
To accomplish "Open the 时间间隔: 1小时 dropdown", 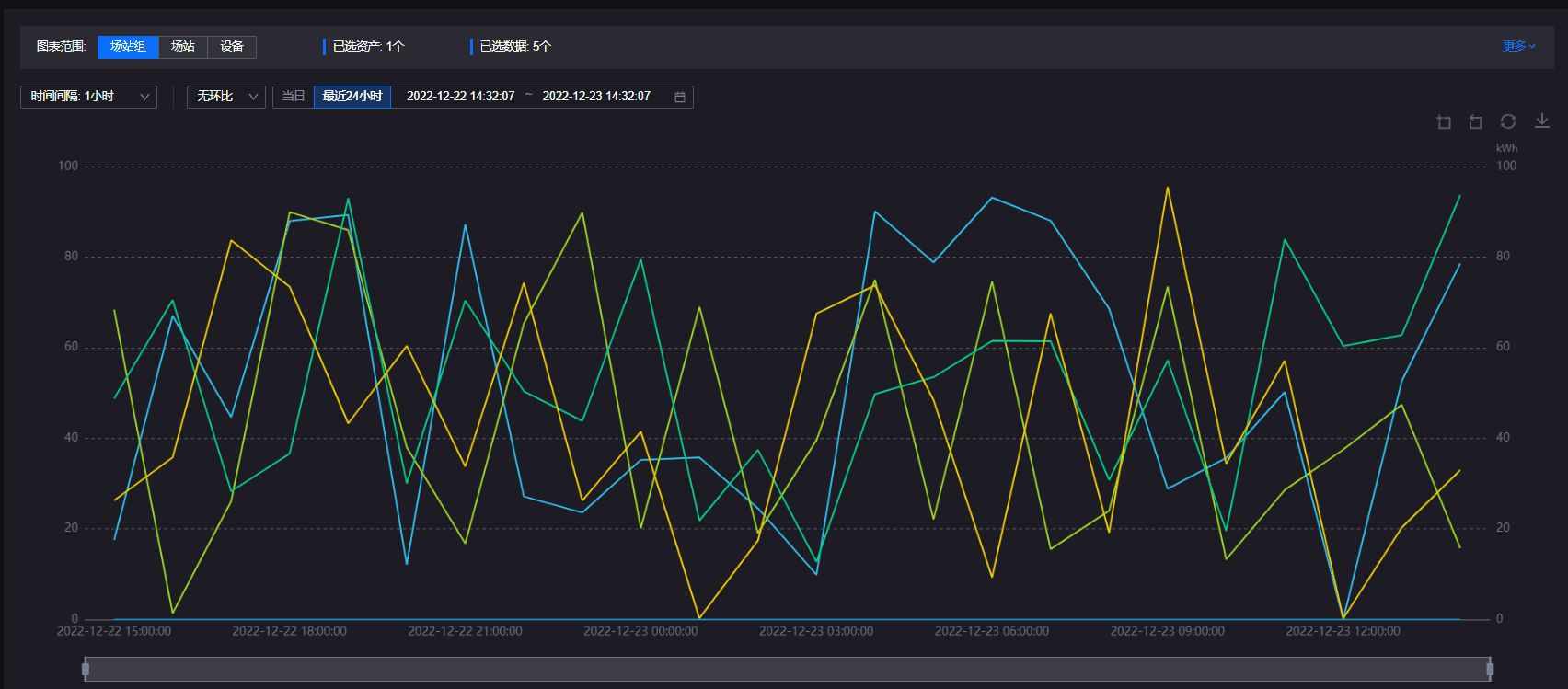I will pyautogui.click(x=88, y=97).
